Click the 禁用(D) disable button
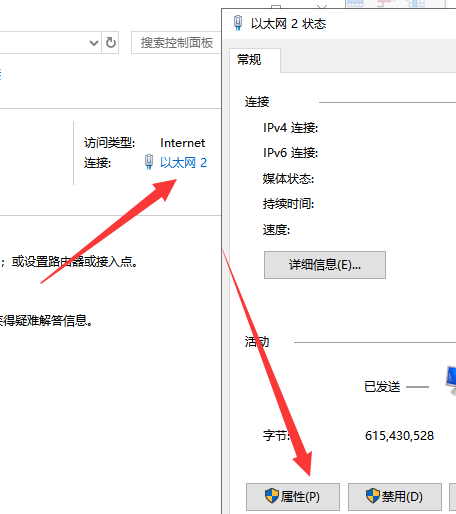The image size is (456, 514). pyautogui.click(x=395, y=497)
